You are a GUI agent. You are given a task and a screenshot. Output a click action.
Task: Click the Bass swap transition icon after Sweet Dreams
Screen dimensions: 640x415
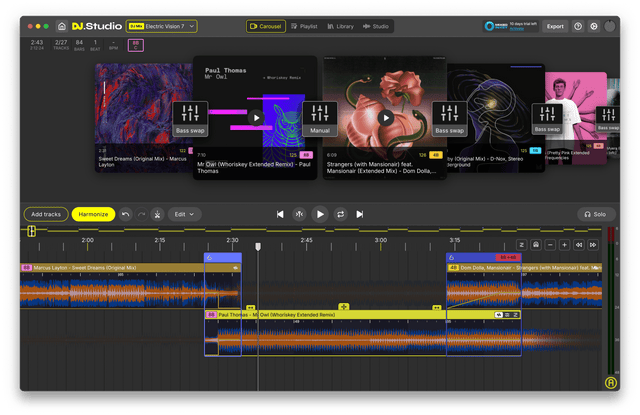[x=191, y=113]
